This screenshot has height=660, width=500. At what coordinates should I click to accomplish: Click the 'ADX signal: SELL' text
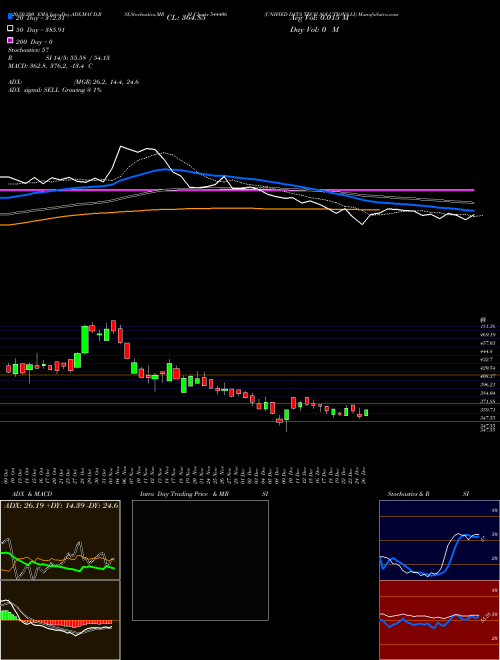tap(34, 90)
